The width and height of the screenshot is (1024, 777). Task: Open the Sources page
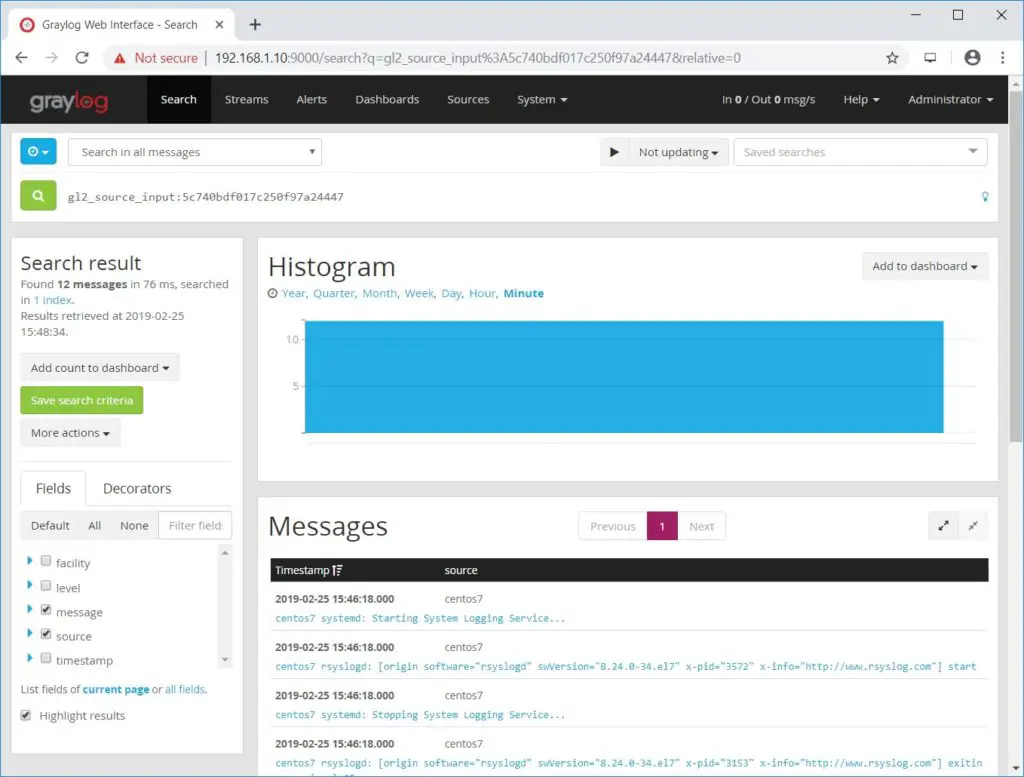468,100
